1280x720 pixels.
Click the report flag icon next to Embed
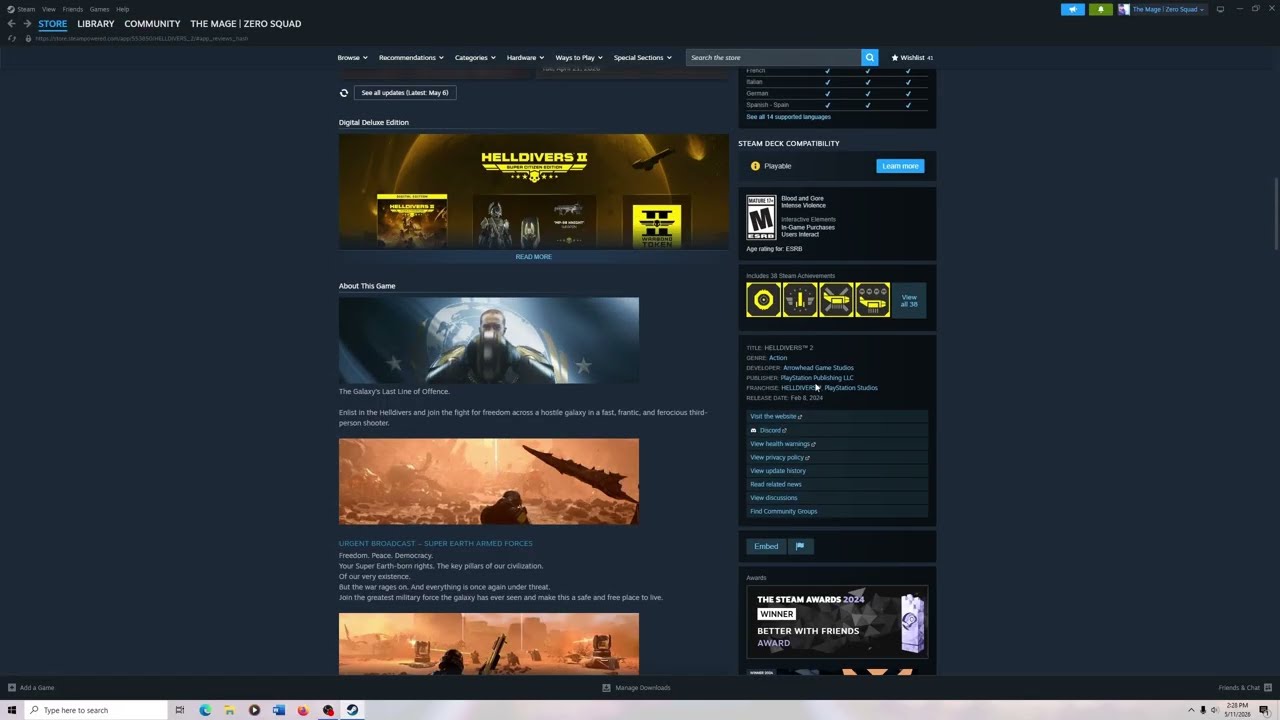click(800, 546)
